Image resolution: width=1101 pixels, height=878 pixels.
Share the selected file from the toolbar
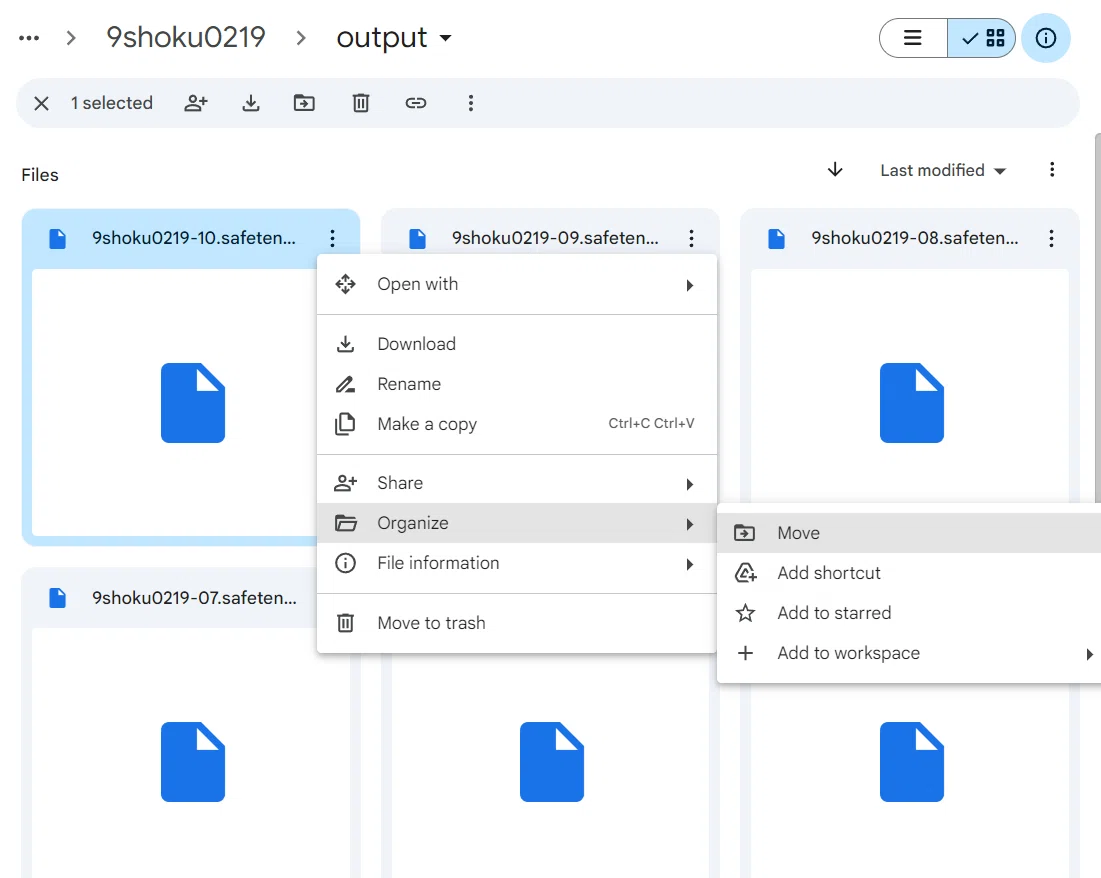click(196, 103)
